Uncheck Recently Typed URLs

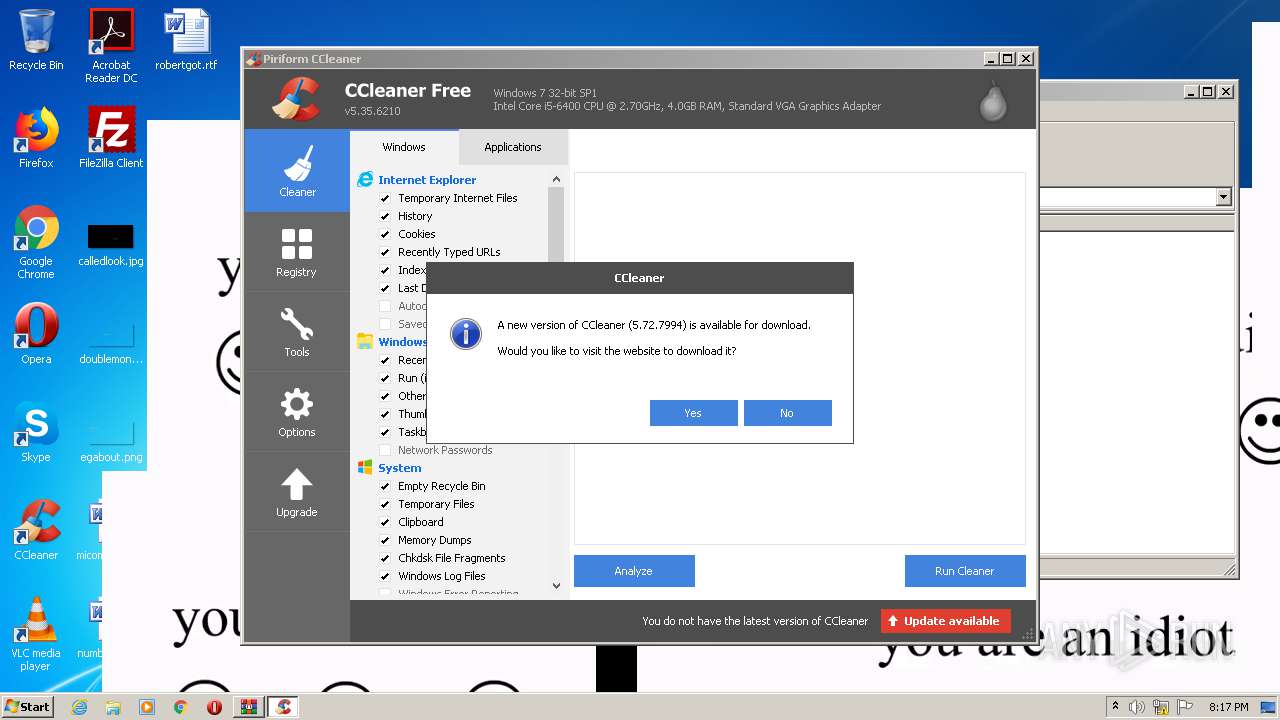pos(385,252)
